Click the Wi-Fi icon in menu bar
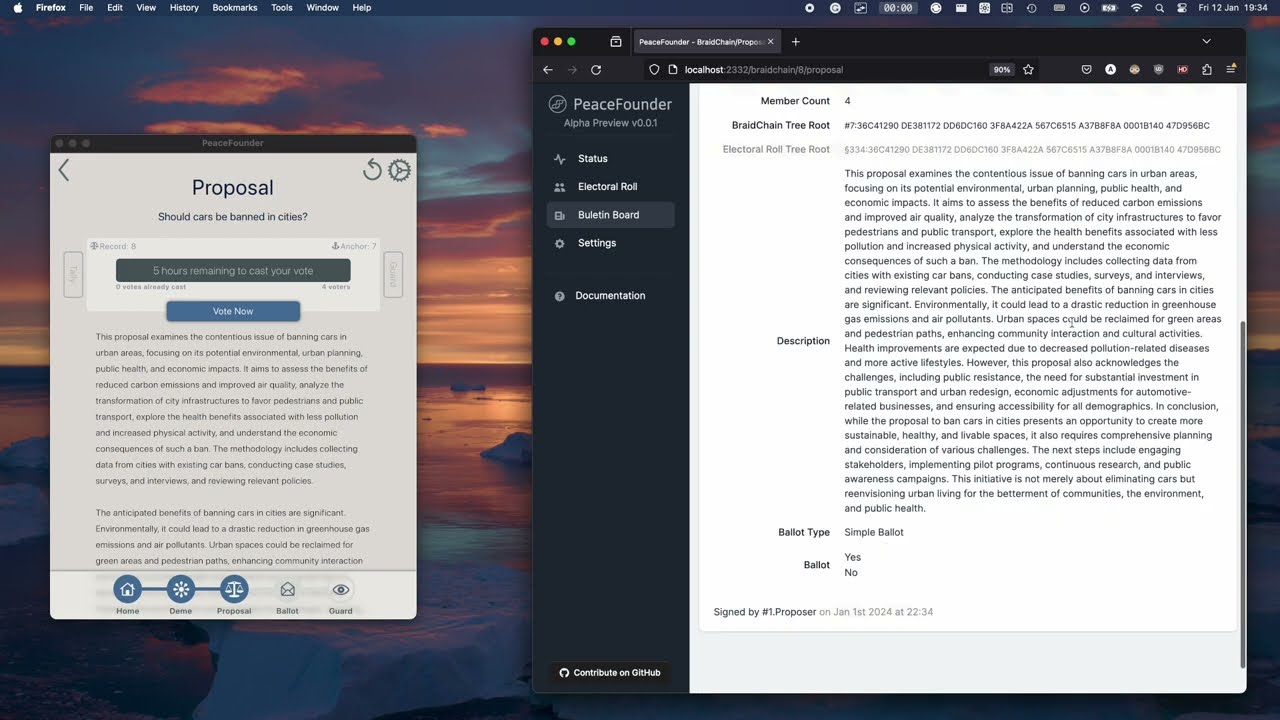The height and width of the screenshot is (720, 1280). point(1136,7)
